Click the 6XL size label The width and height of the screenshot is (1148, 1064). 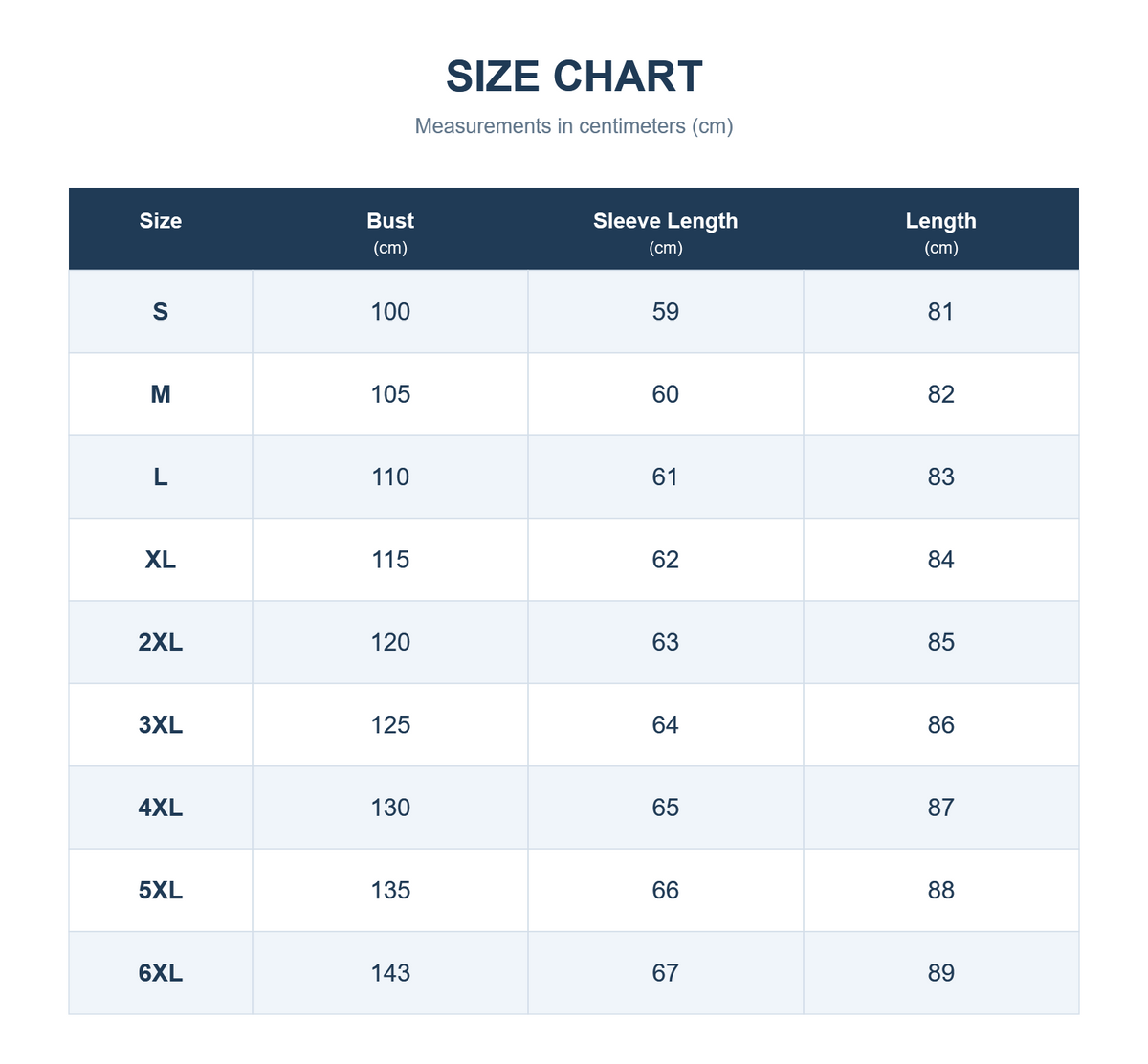pyautogui.click(x=161, y=973)
